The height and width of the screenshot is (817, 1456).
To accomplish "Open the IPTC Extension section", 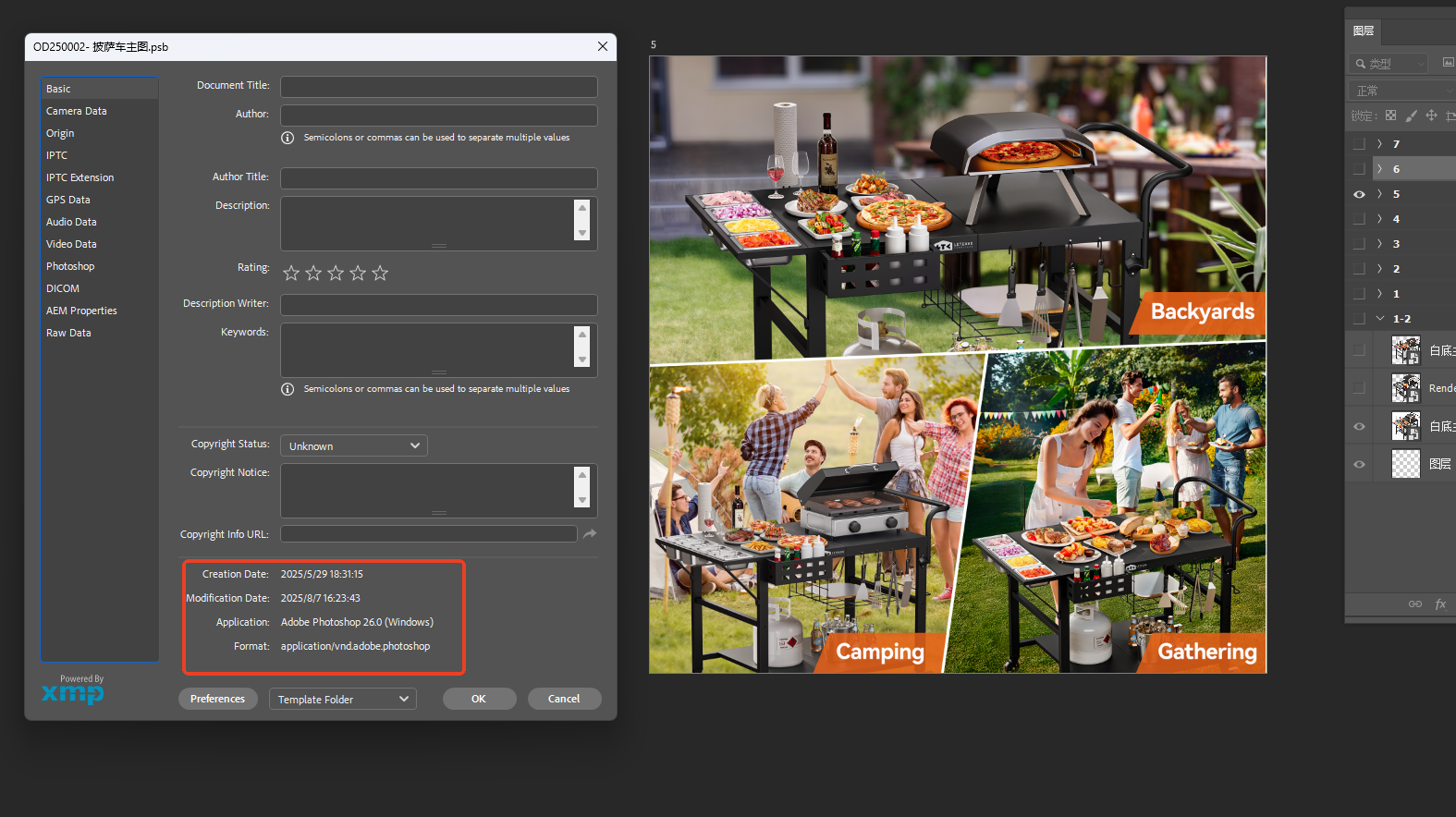I will 80,177.
